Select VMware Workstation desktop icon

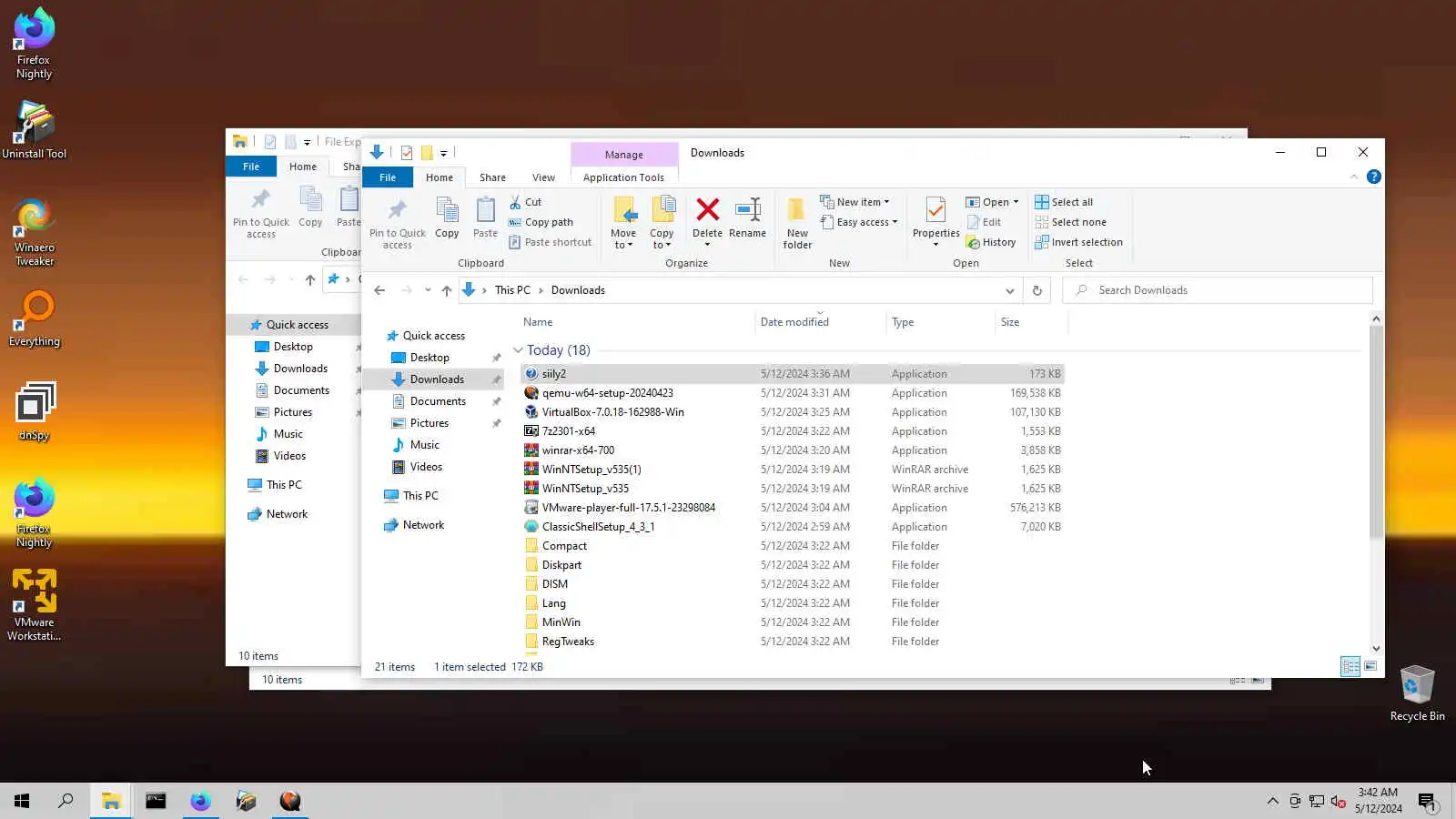35,605
